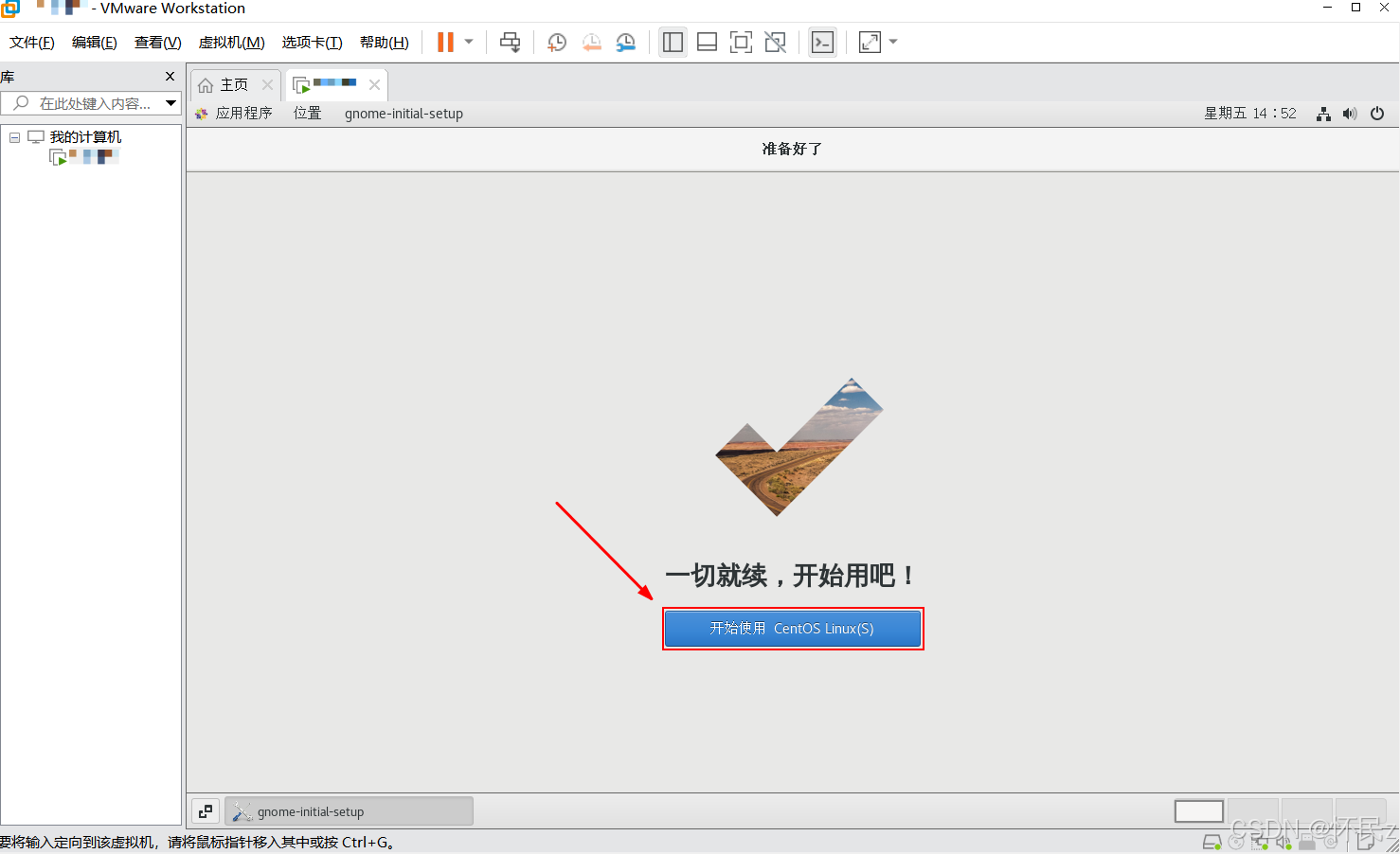Open the console view icon
1400x854 pixels.
point(822,42)
